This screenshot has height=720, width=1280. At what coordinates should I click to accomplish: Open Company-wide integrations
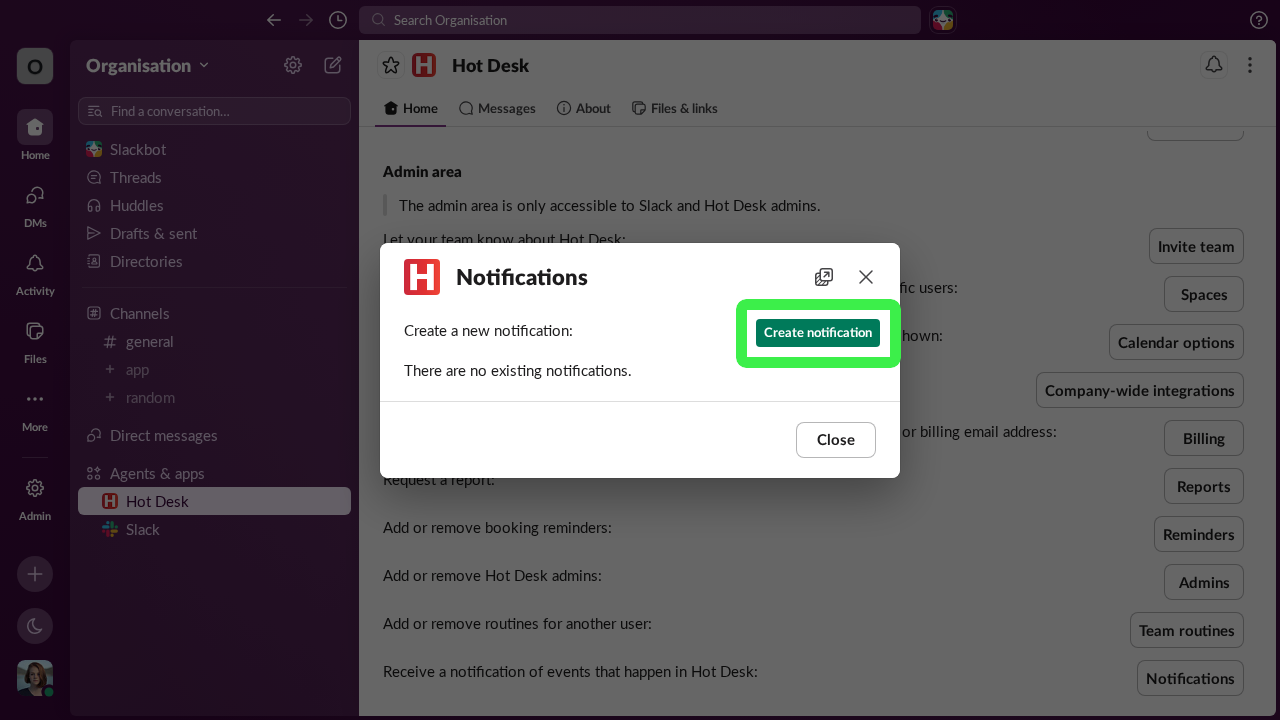point(1140,390)
